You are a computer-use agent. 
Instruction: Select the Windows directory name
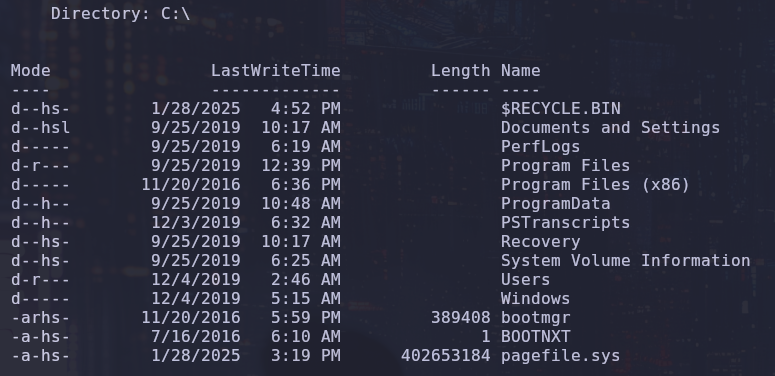coord(535,298)
